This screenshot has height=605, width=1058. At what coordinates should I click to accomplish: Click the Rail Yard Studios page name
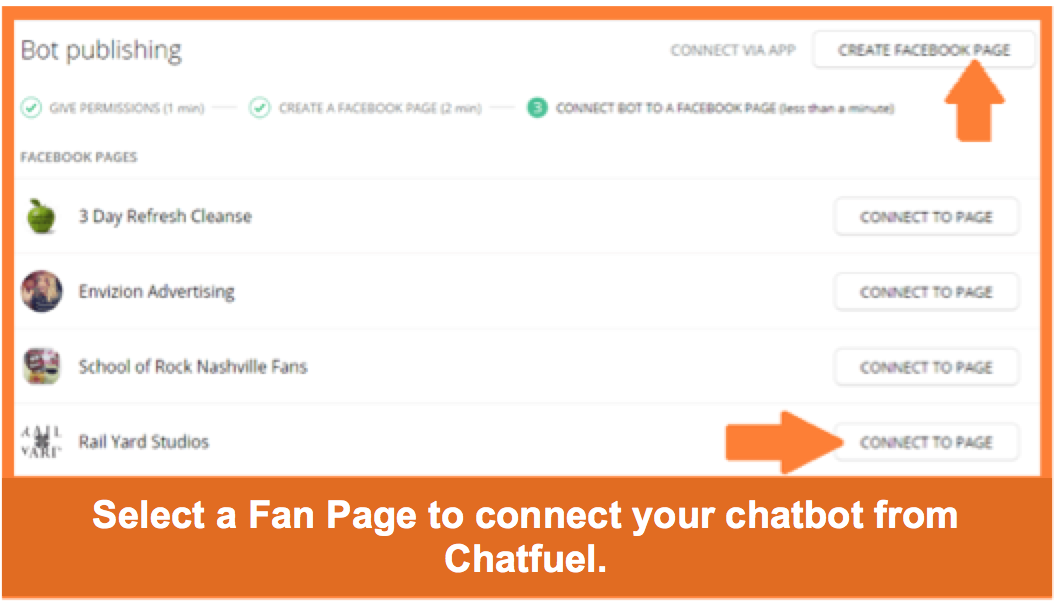tap(144, 442)
